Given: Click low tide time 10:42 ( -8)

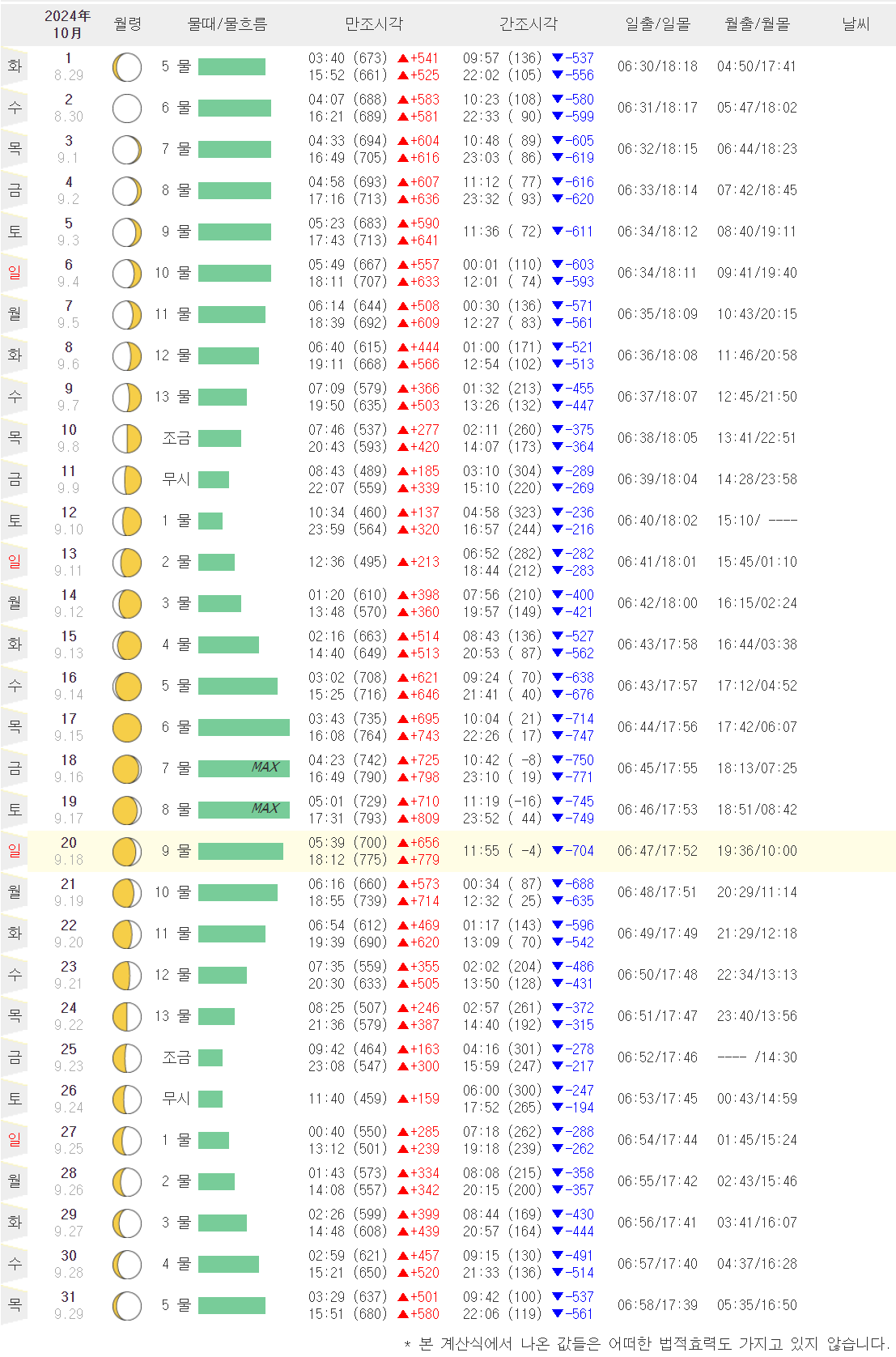Looking at the screenshot, I should 503,760.
